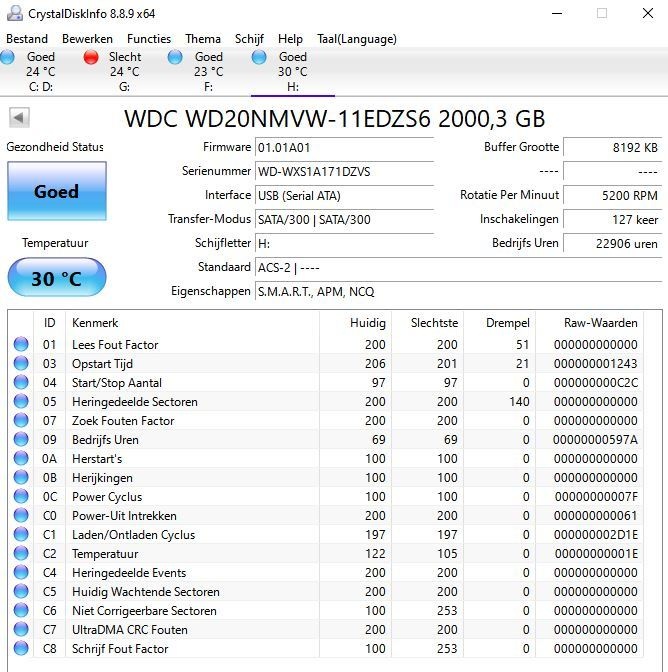Click the Interface field USB (Serial ATA)
The height and width of the screenshot is (672, 668).
click(344, 195)
